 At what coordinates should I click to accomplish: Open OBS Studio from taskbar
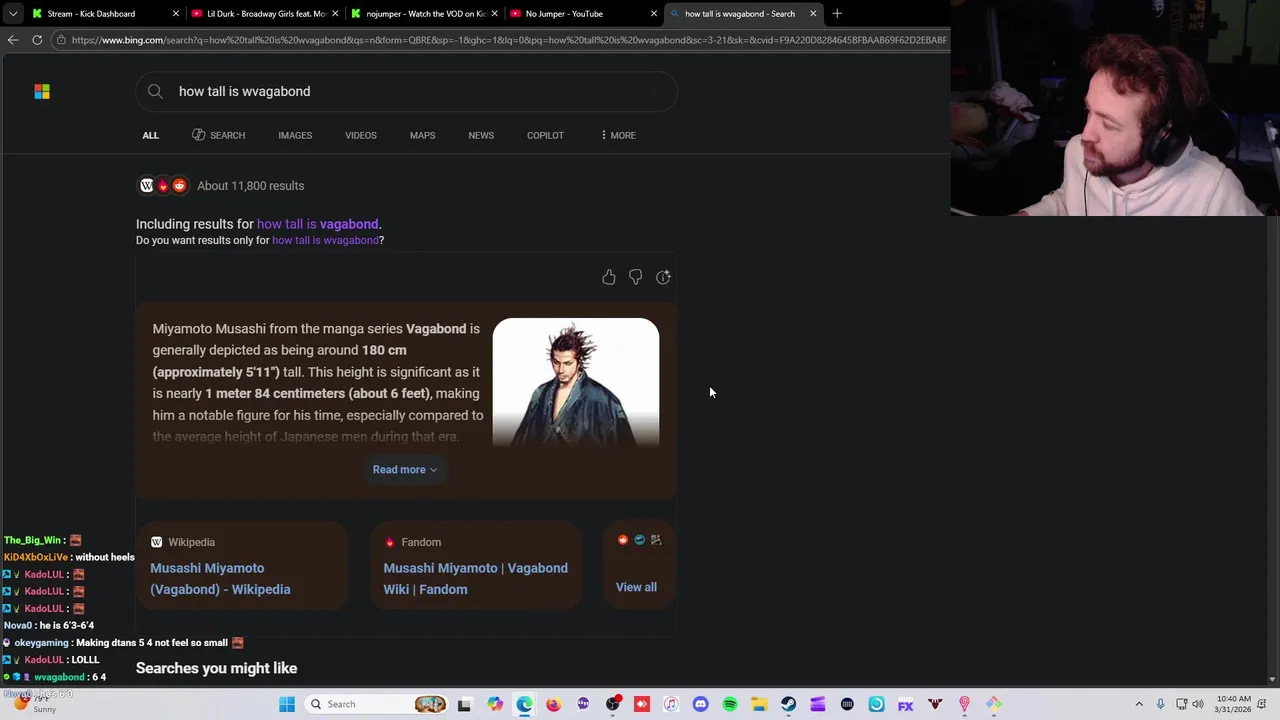tap(612, 704)
